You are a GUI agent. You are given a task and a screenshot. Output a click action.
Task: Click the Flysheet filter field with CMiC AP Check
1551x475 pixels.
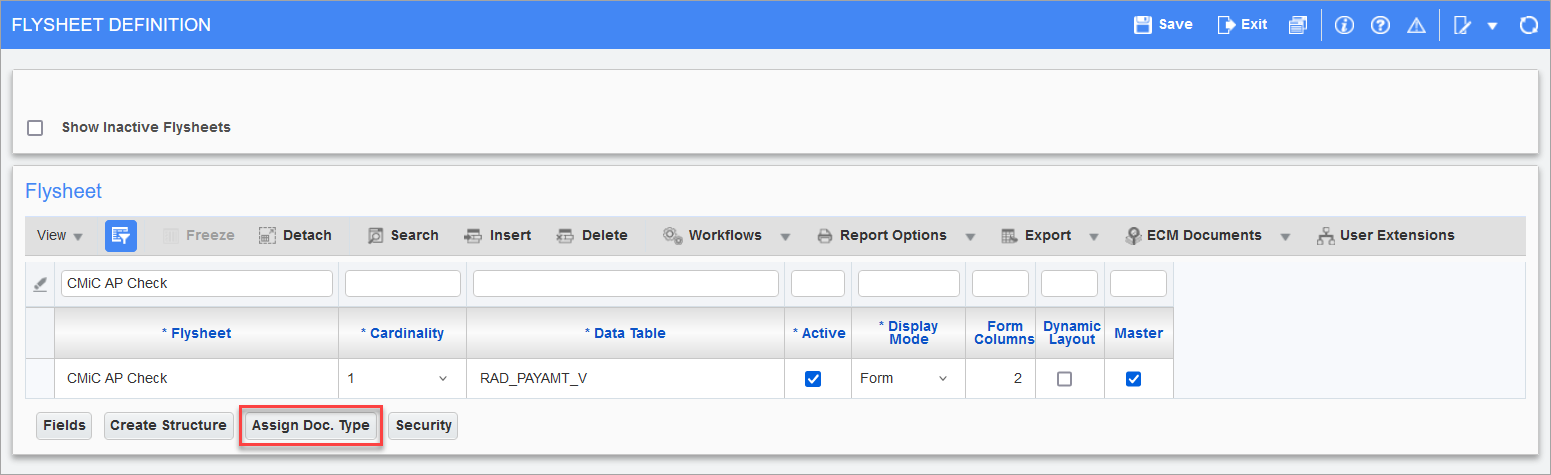(x=197, y=284)
